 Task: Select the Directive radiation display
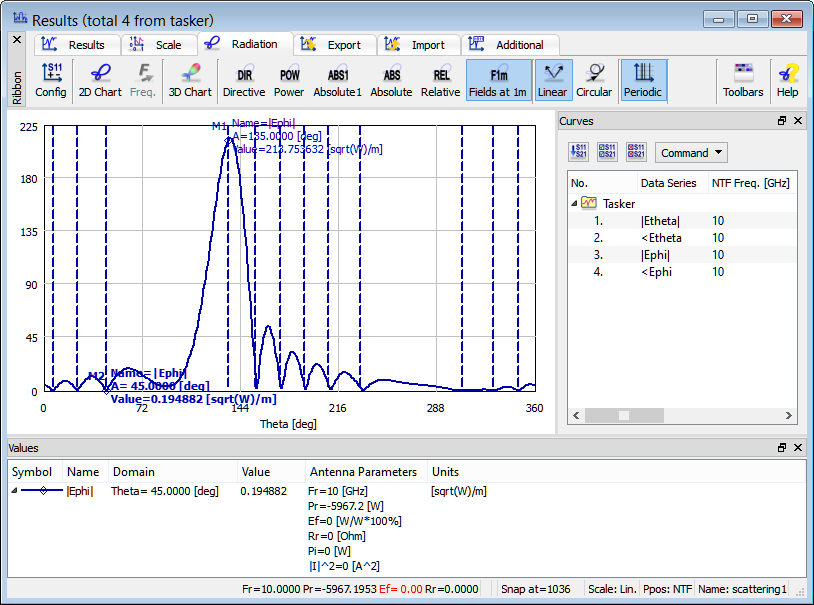(244, 80)
